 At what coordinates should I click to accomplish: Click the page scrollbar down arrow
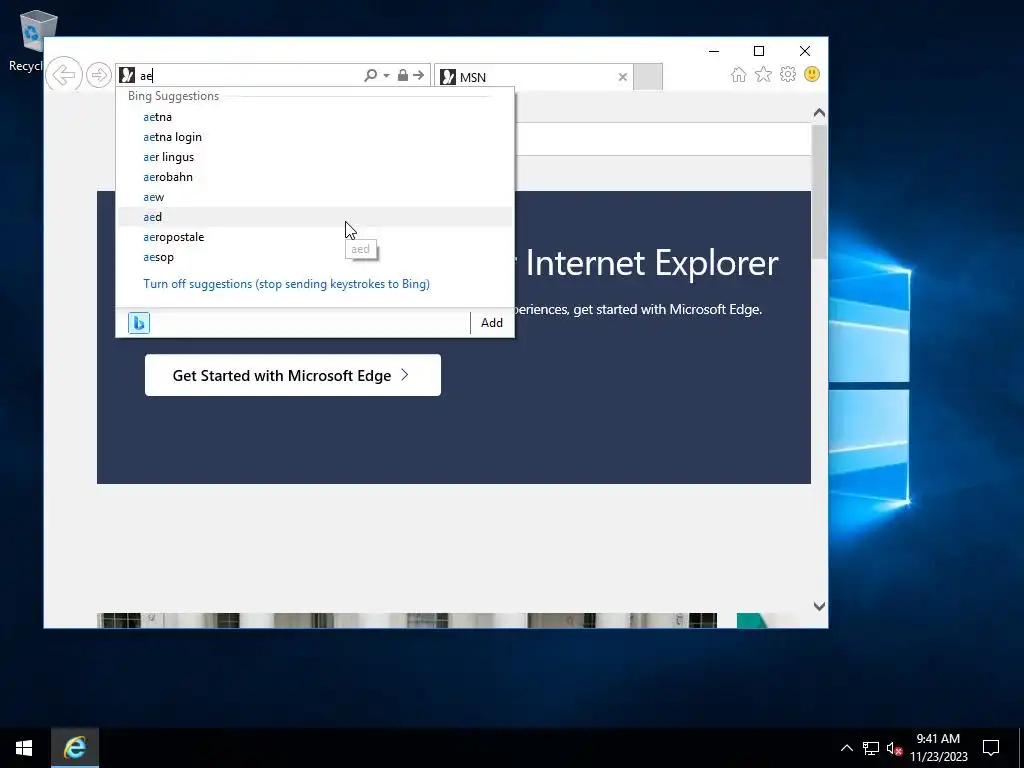tap(819, 606)
